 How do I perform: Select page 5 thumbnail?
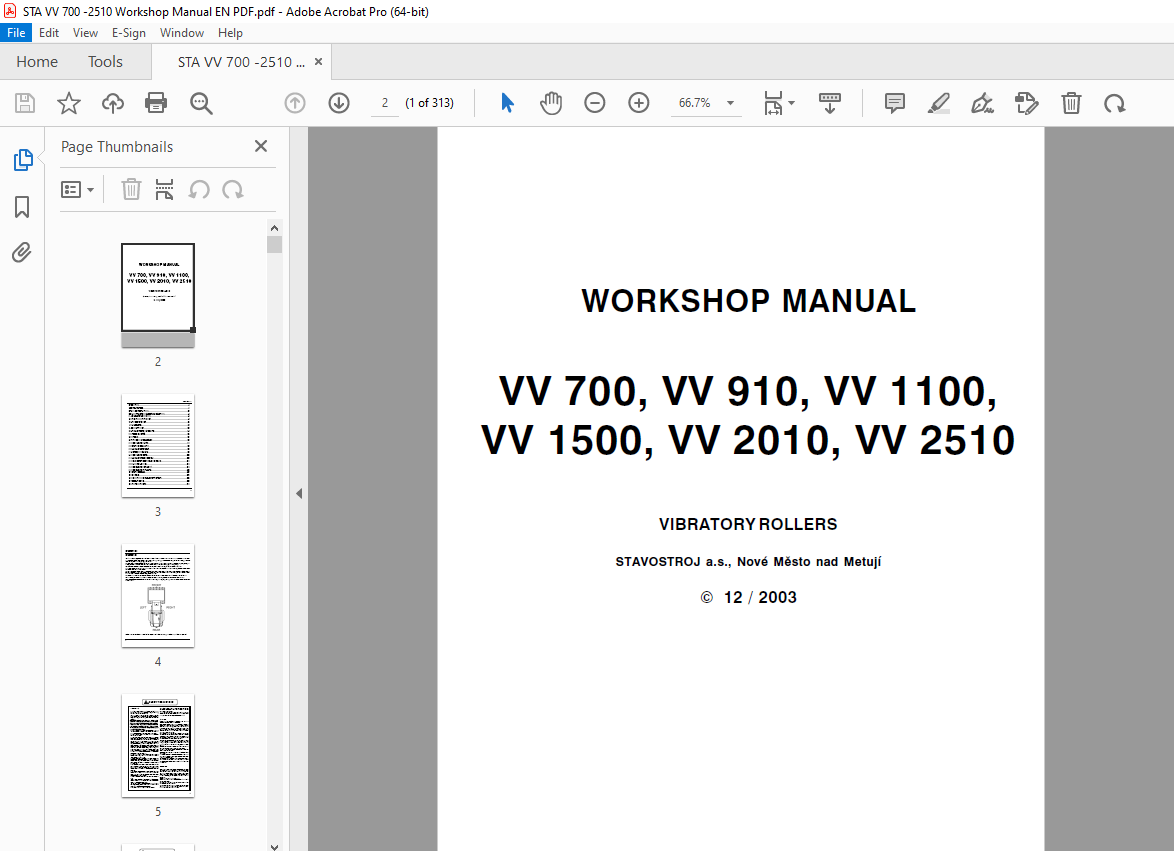click(x=158, y=745)
